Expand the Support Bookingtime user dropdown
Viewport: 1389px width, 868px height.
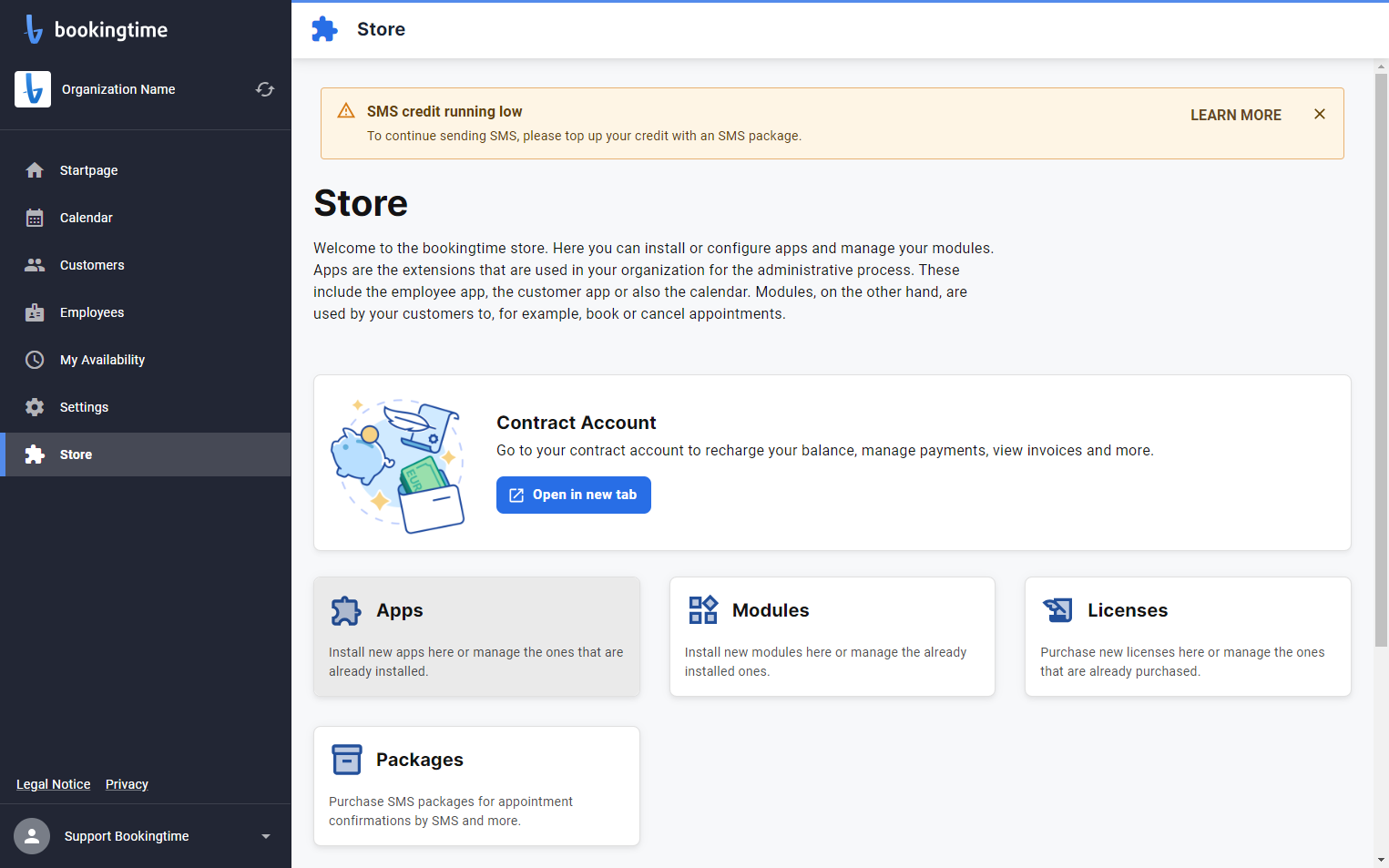[x=266, y=836]
